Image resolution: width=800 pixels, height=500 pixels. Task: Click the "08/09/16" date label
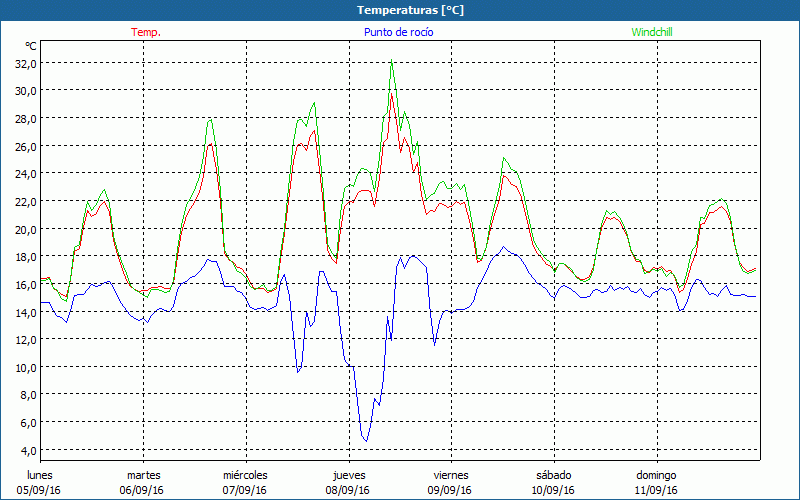tap(348, 490)
